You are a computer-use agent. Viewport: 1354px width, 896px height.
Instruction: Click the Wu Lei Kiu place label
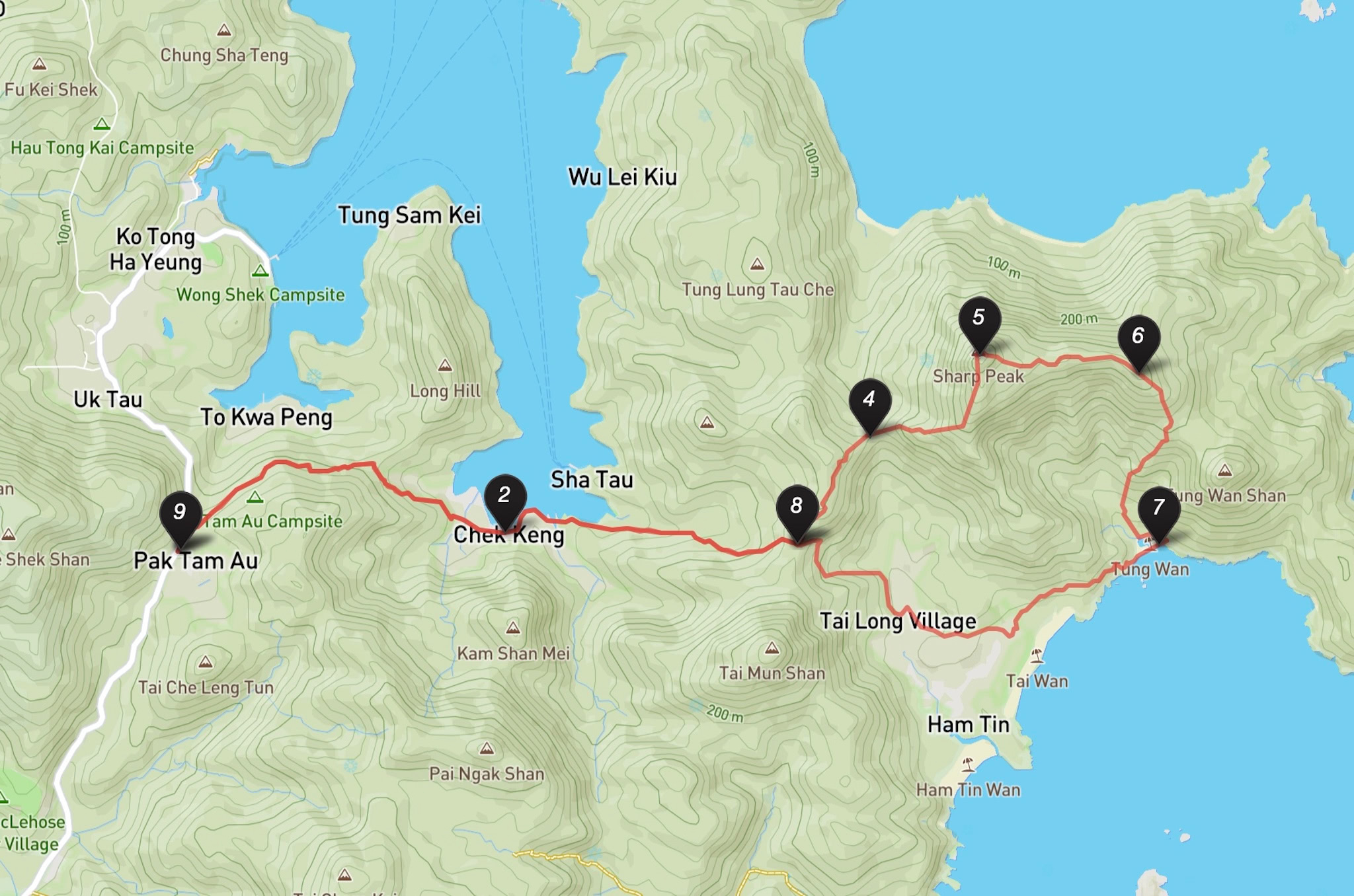(623, 177)
